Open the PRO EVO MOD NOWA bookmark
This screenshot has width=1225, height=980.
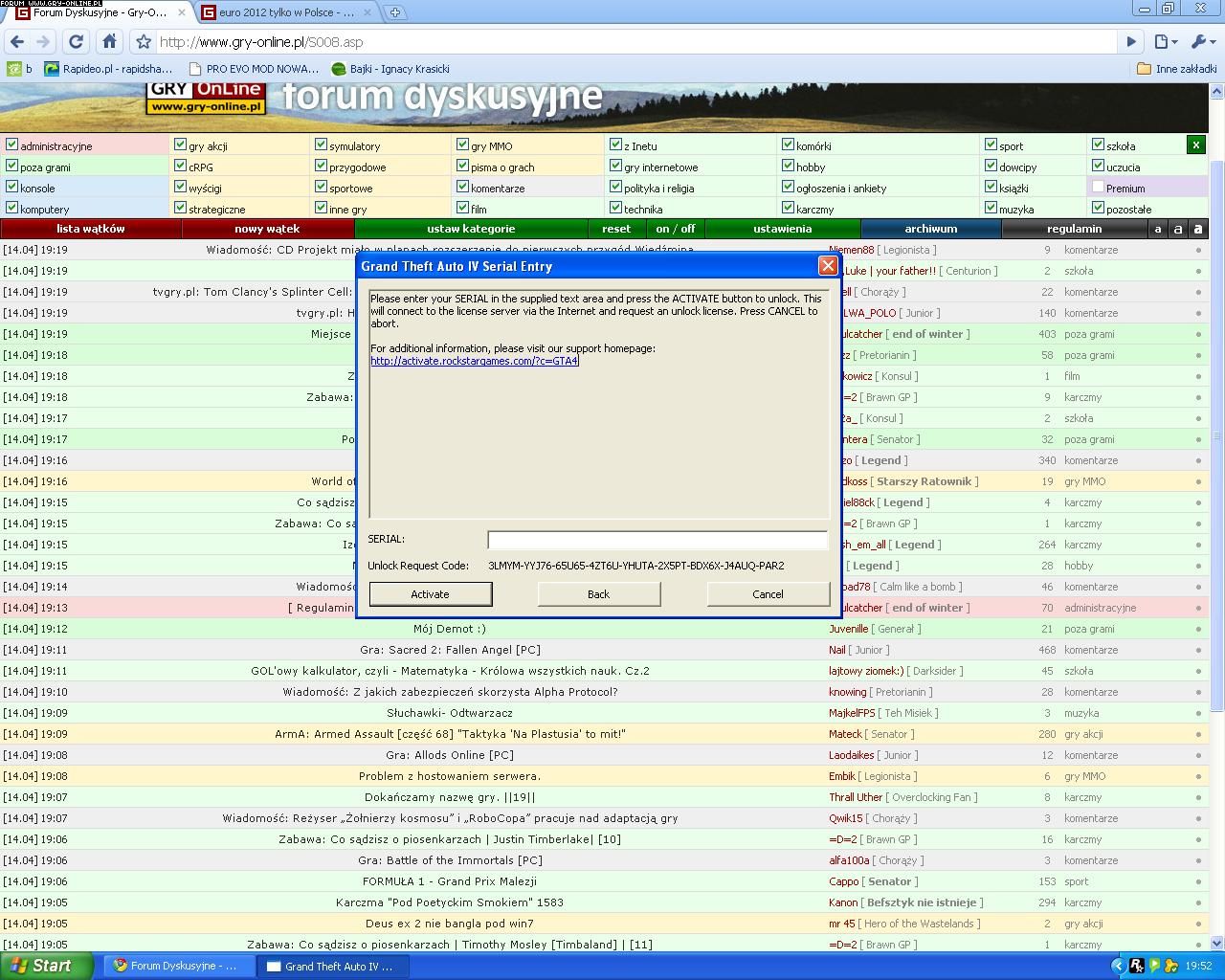(254, 69)
